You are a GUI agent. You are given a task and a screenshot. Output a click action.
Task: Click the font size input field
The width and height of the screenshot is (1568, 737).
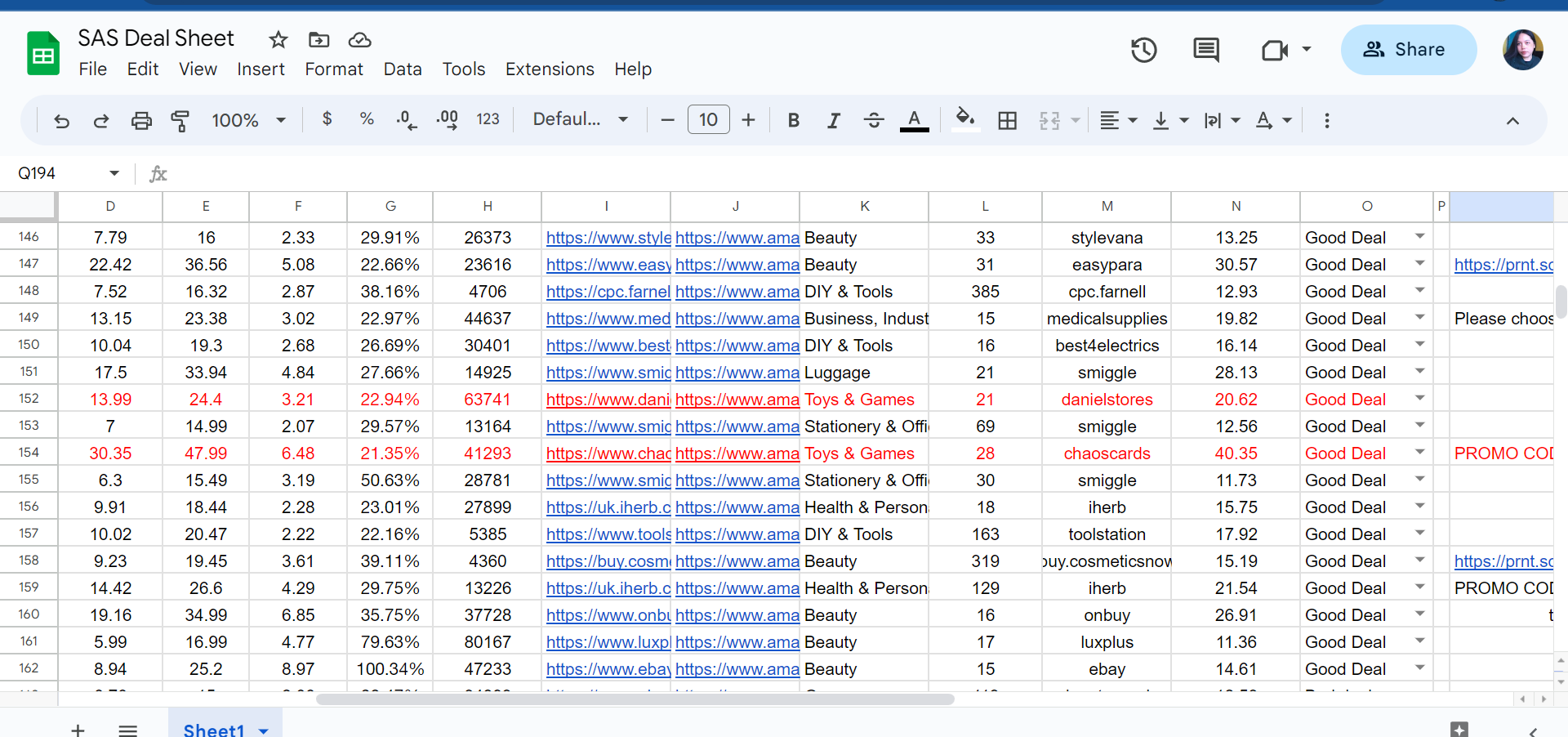(708, 120)
